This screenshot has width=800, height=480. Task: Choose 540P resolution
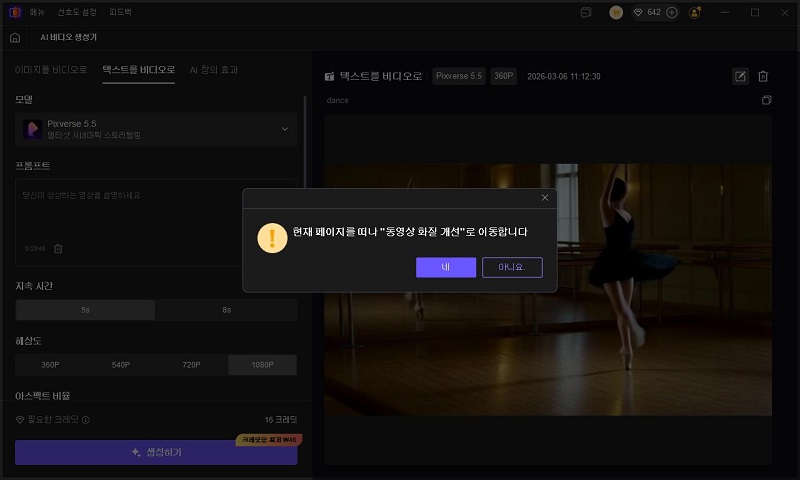tap(120, 365)
